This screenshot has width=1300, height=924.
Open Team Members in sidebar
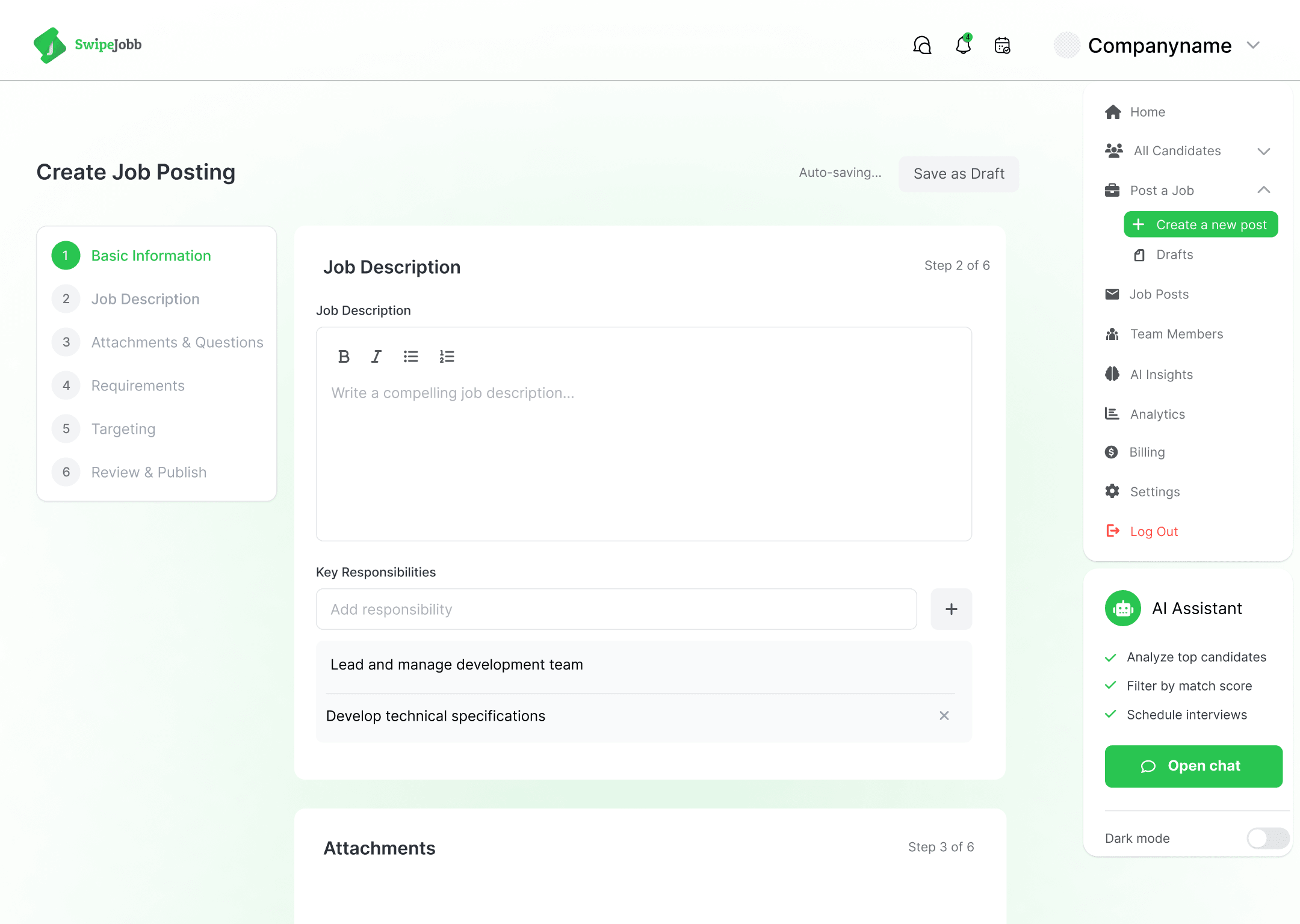pyautogui.click(x=1177, y=334)
